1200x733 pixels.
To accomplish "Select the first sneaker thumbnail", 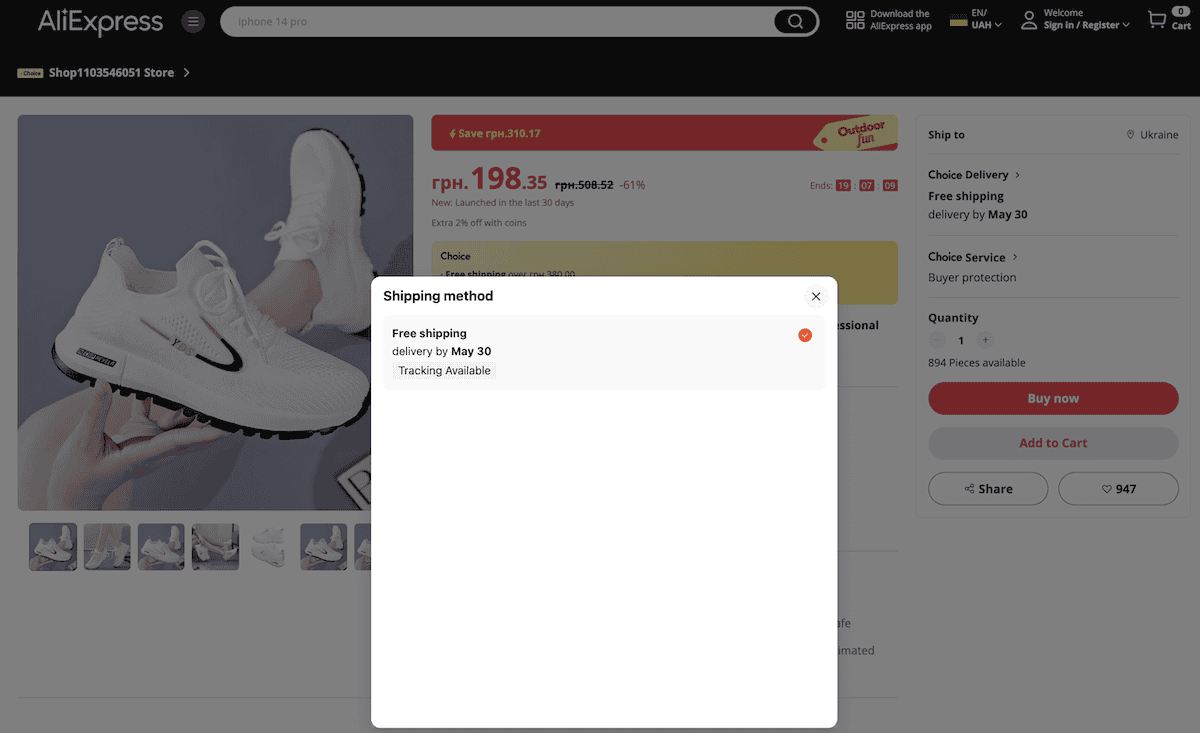I will tap(52, 546).
